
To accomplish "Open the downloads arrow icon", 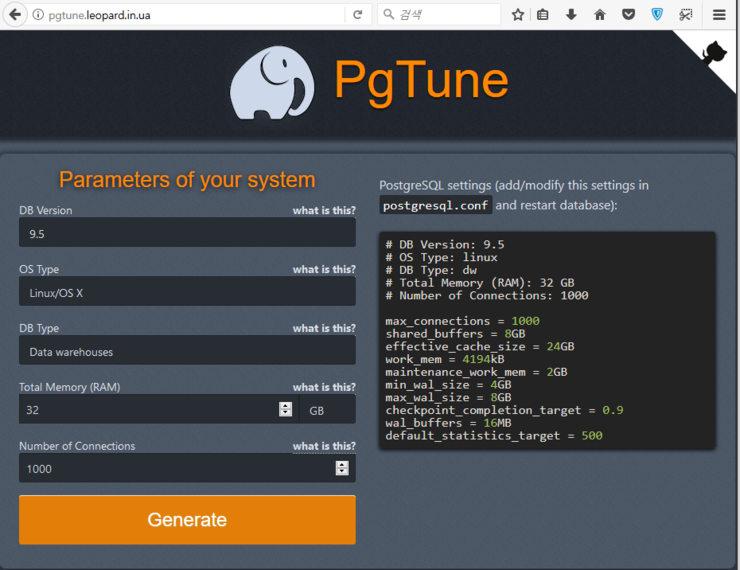I will [x=571, y=15].
